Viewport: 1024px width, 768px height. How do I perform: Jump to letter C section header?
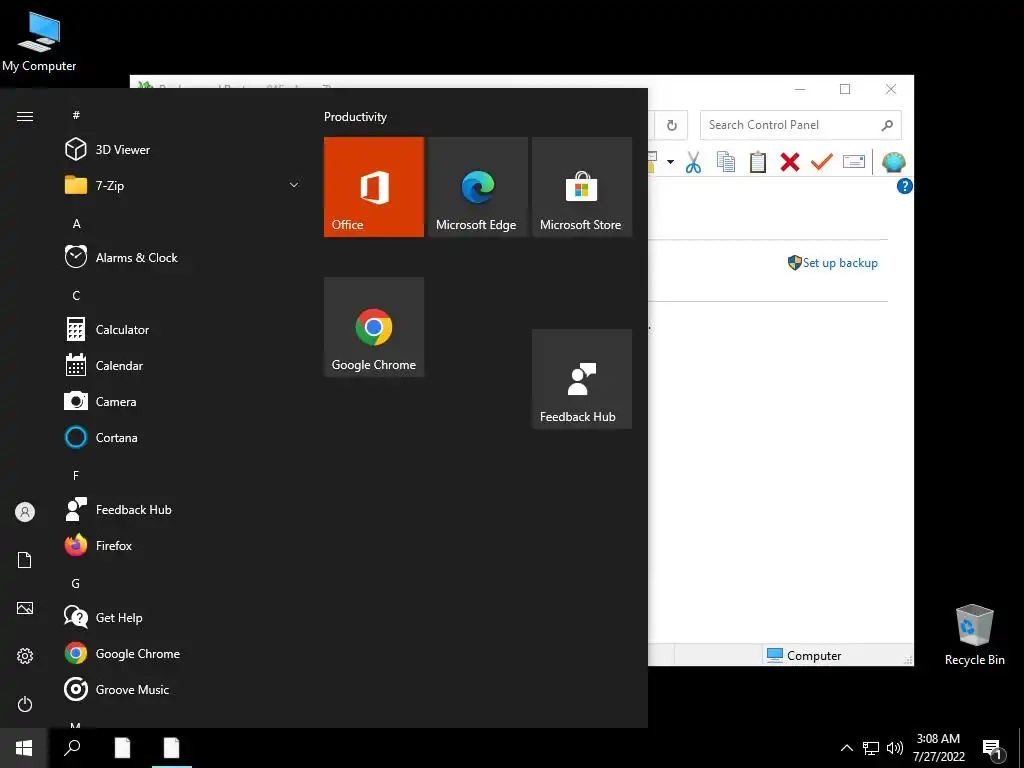pos(76,296)
